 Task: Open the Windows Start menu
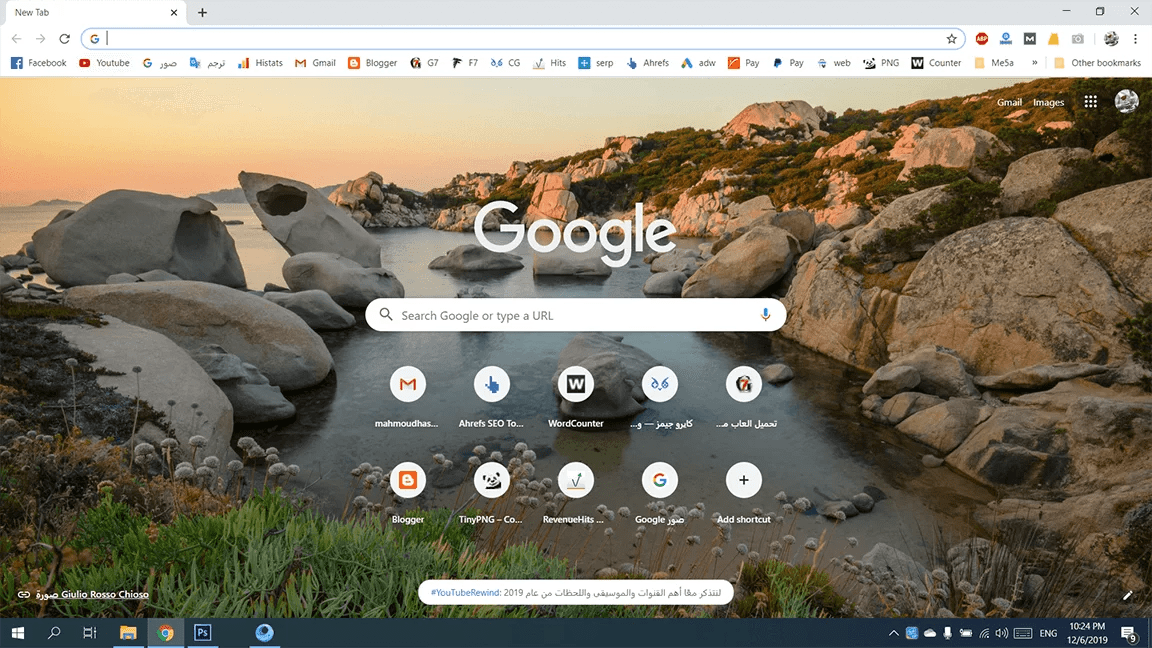[x=18, y=633]
